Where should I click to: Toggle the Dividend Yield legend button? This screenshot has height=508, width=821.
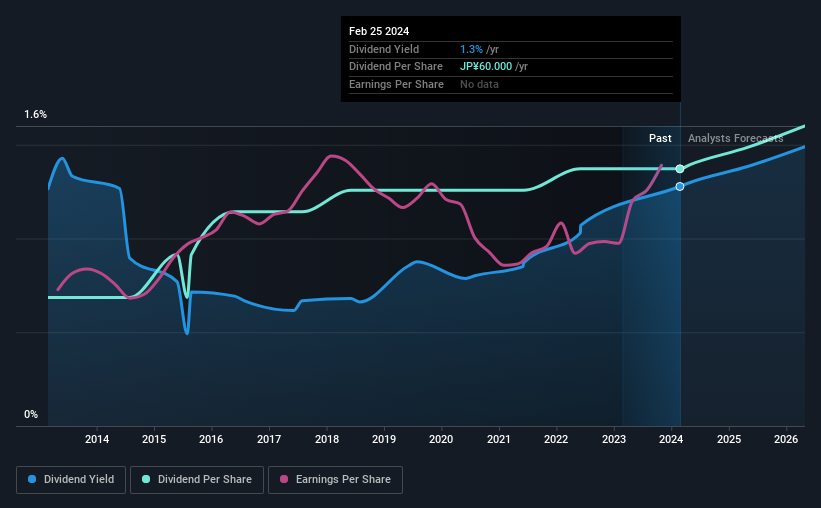tap(71, 480)
